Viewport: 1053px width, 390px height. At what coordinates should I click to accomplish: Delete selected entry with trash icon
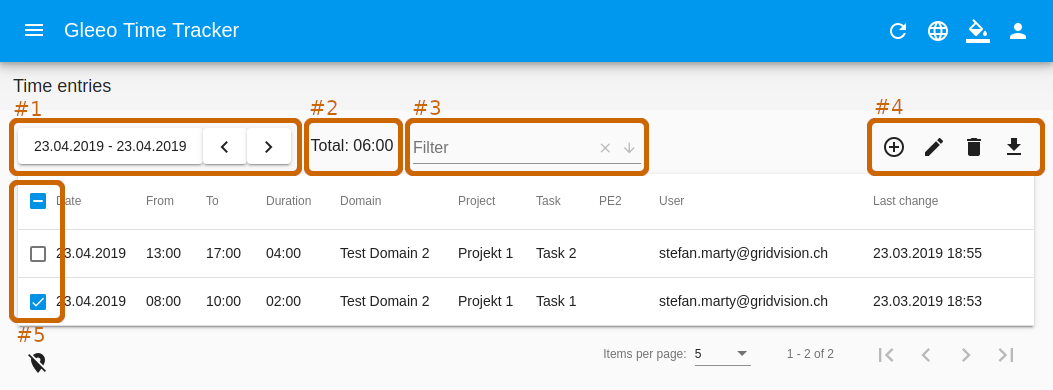click(x=974, y=147)
